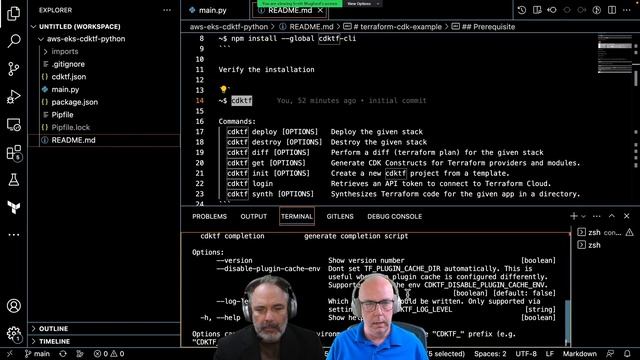Open the Source Control view
Viewport: 640px width, 360px height.
[x=13, y=69]
